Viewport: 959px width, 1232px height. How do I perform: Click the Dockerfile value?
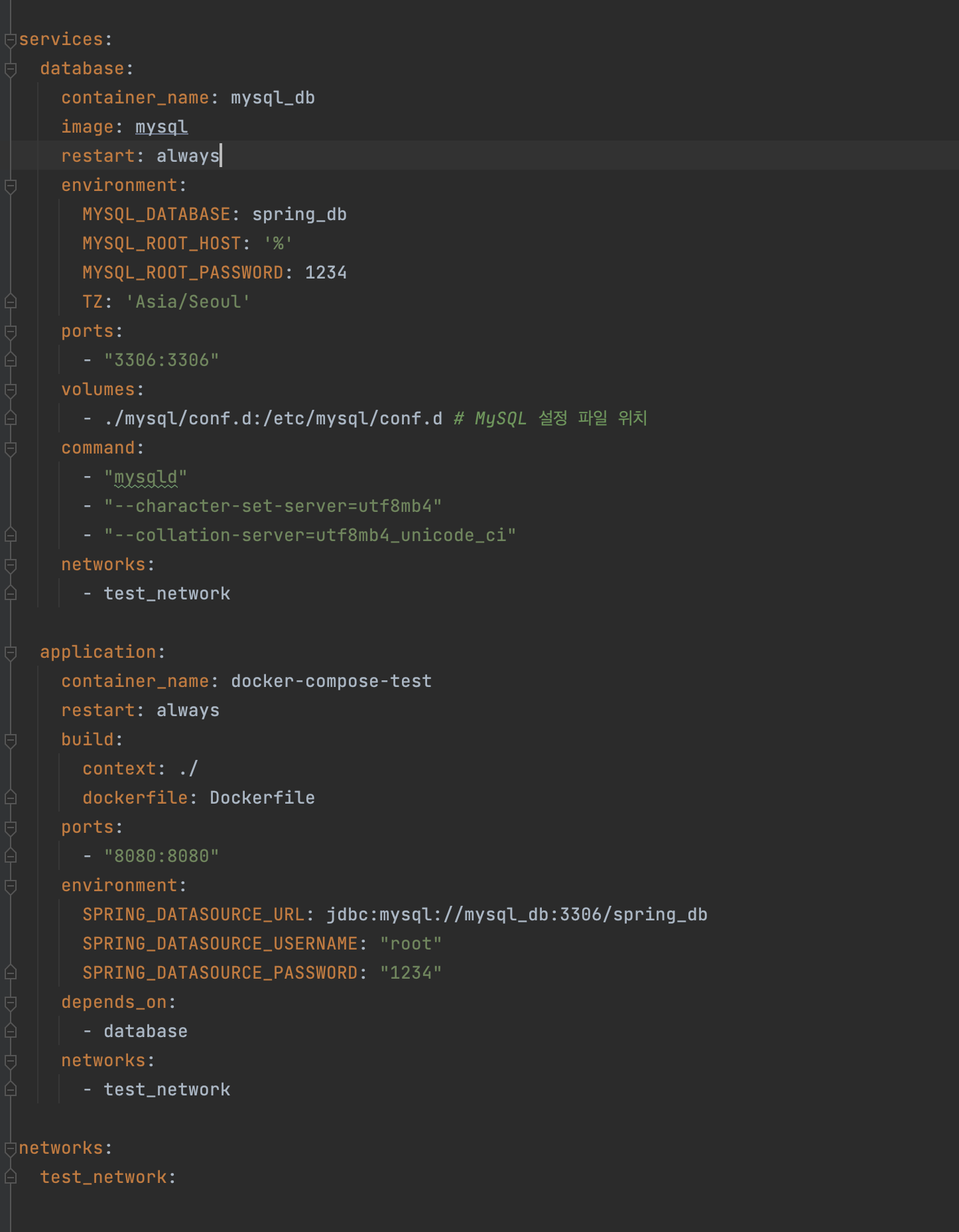pyautogui.click(x=262, y=798)
